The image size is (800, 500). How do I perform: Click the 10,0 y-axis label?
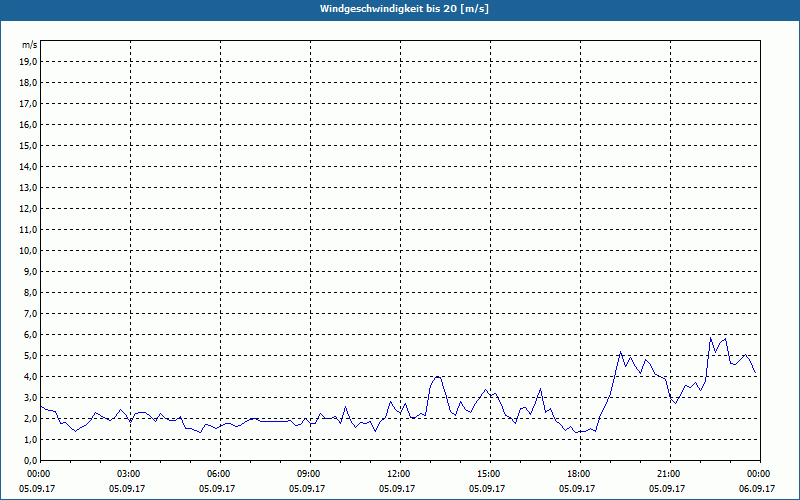[x=28, y=251]
